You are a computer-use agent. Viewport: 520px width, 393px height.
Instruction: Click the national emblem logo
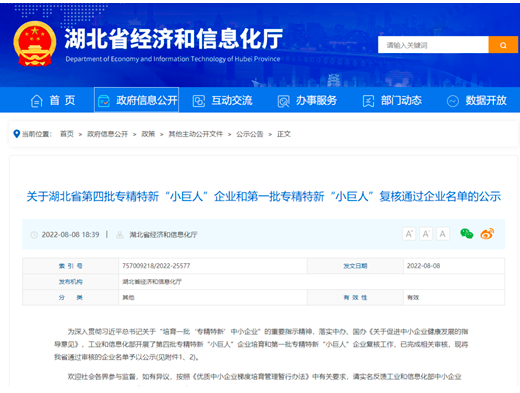pyautogui.click(x=34, y=44)
